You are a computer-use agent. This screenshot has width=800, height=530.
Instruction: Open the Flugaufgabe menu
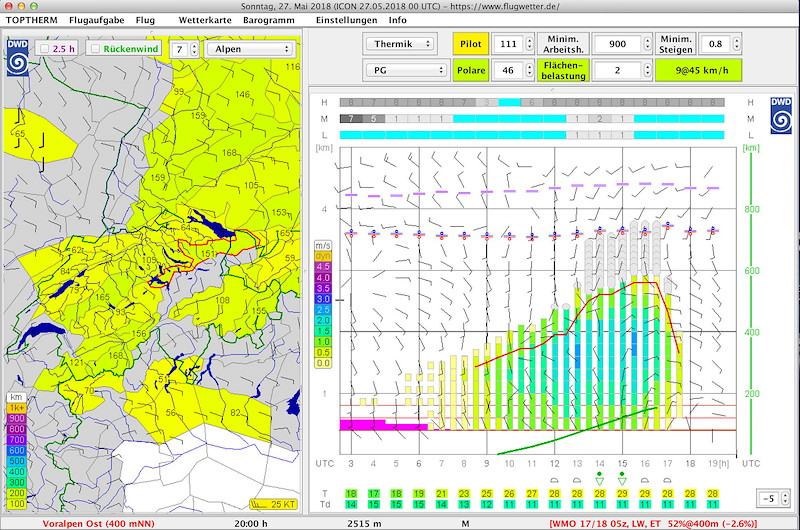coord(96,20)
